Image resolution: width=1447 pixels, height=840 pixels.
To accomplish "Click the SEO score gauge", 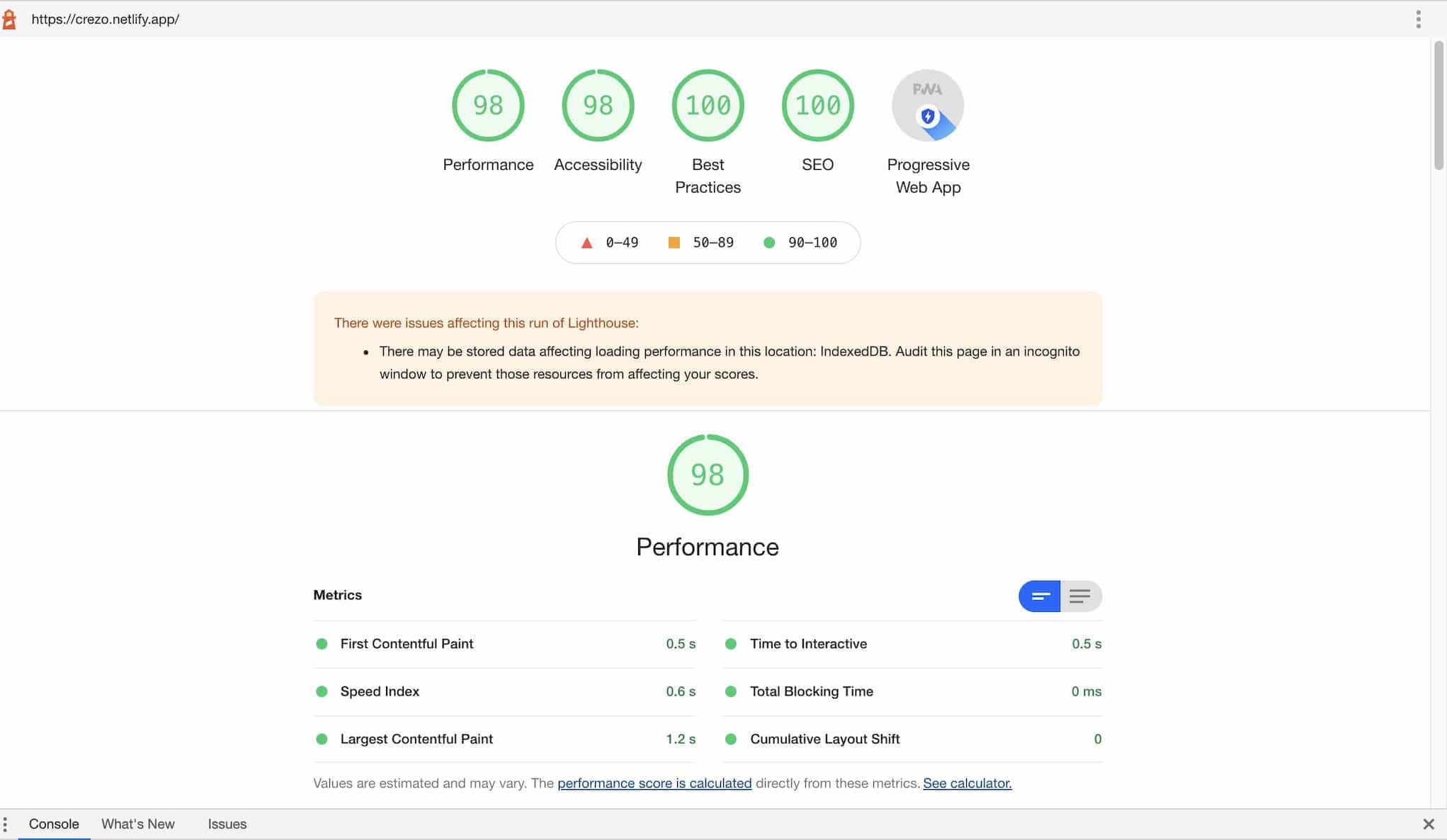I will pos(817,106).
